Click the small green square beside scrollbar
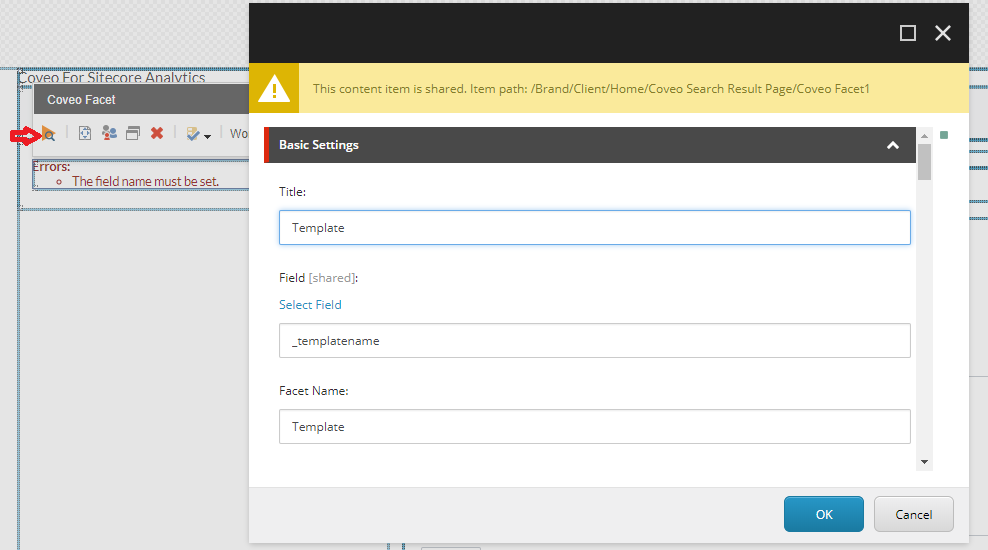Screen dimensions: 988x550 (x=944, y=135)
